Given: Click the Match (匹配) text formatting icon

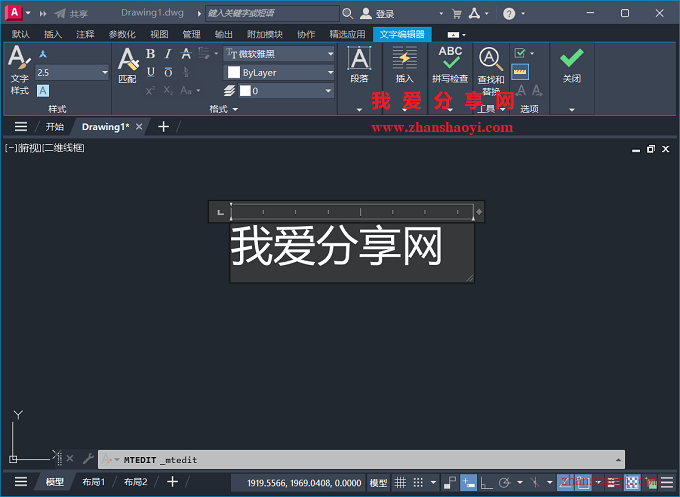Looking at the screenshot, I should (127, 64).
